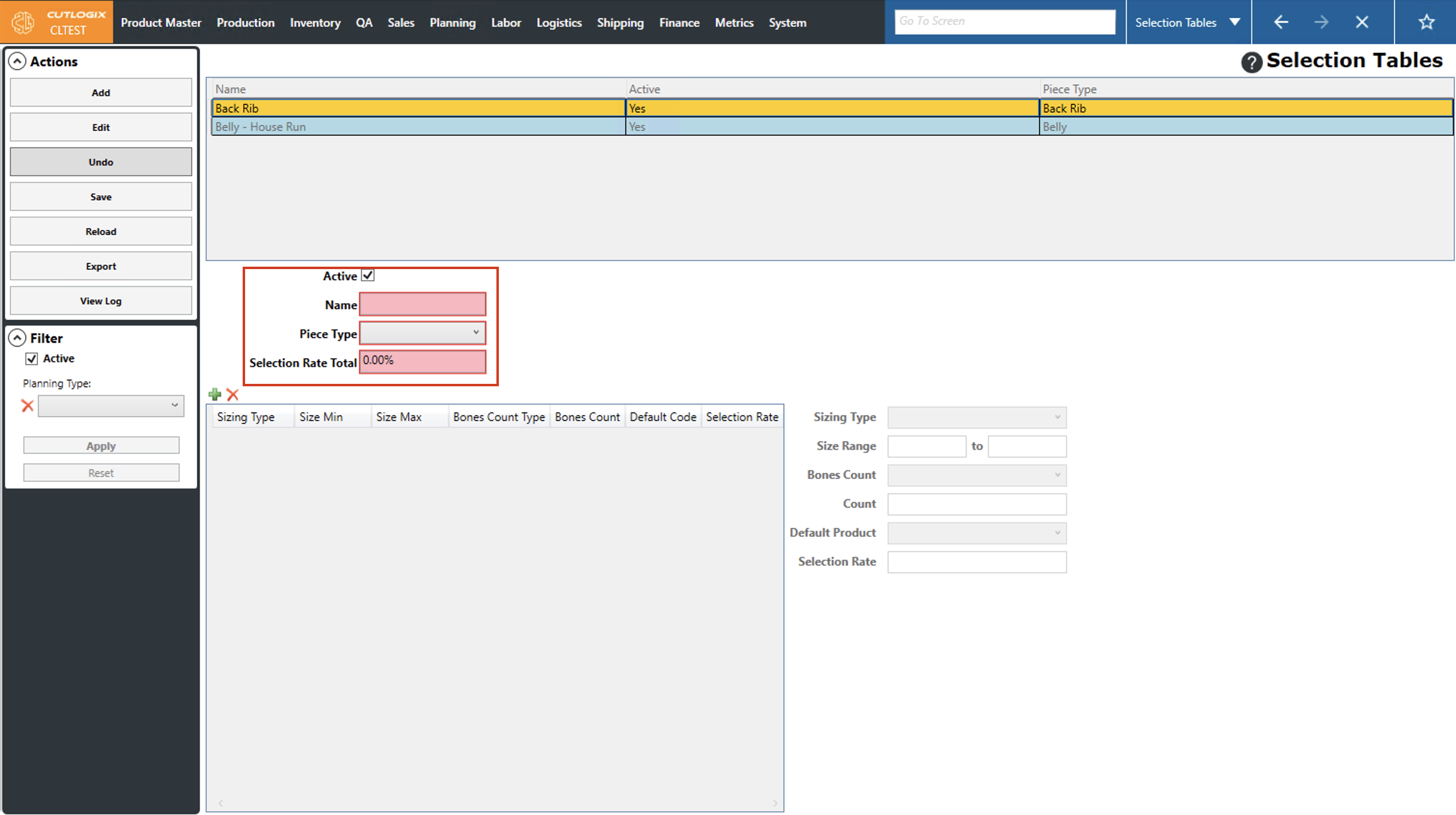Image resolution: width=1456 pixels, height=815 pixels.
Task: Close the screen with the X icon
Action: click(1361, 22)
